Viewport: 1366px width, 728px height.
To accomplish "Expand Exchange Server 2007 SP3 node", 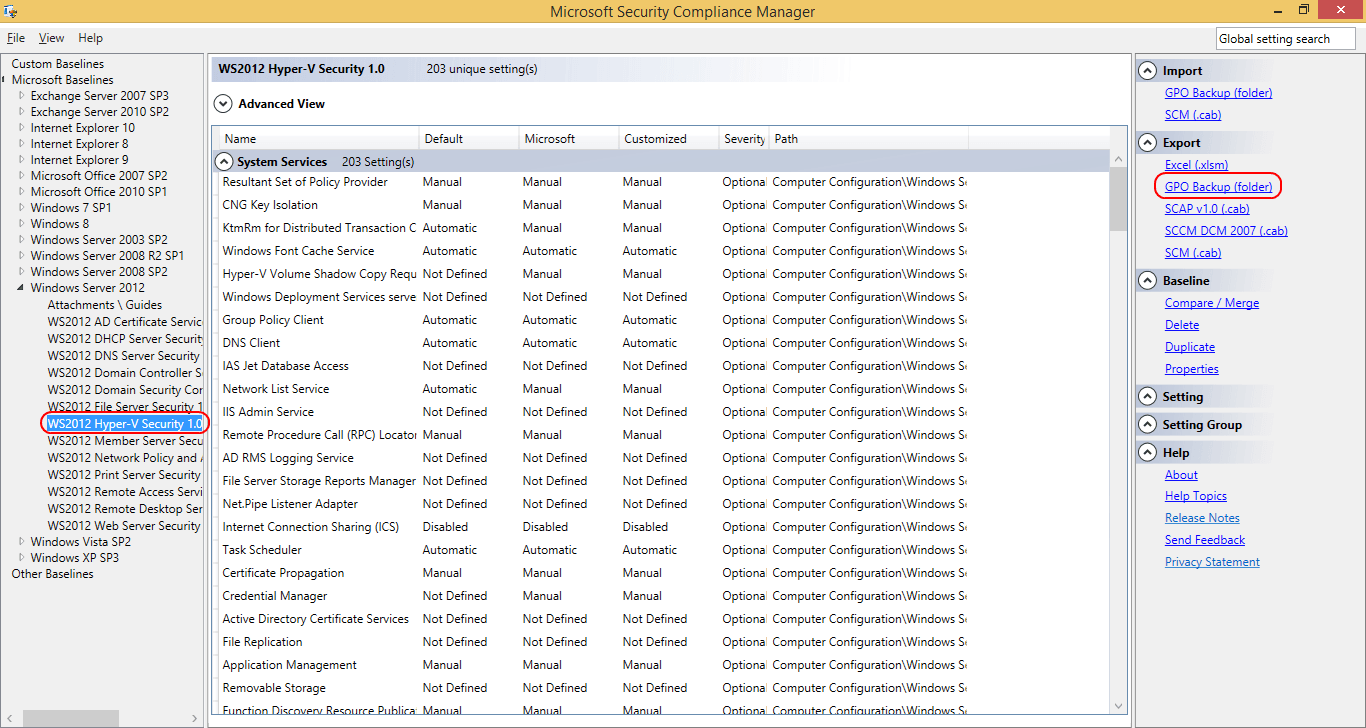I will coord(22,96).
